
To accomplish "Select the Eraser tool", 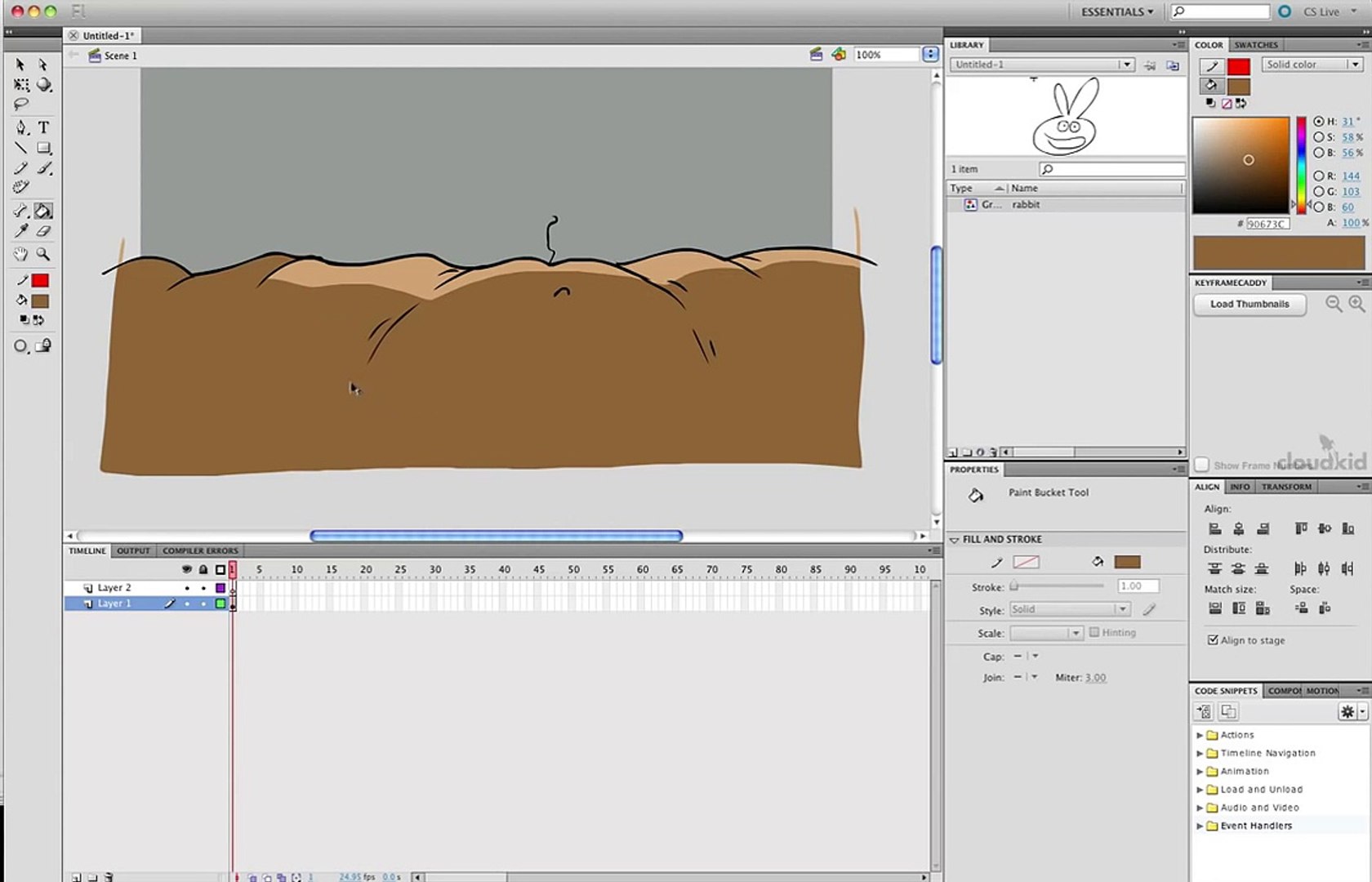I will [x=43, y=232].
